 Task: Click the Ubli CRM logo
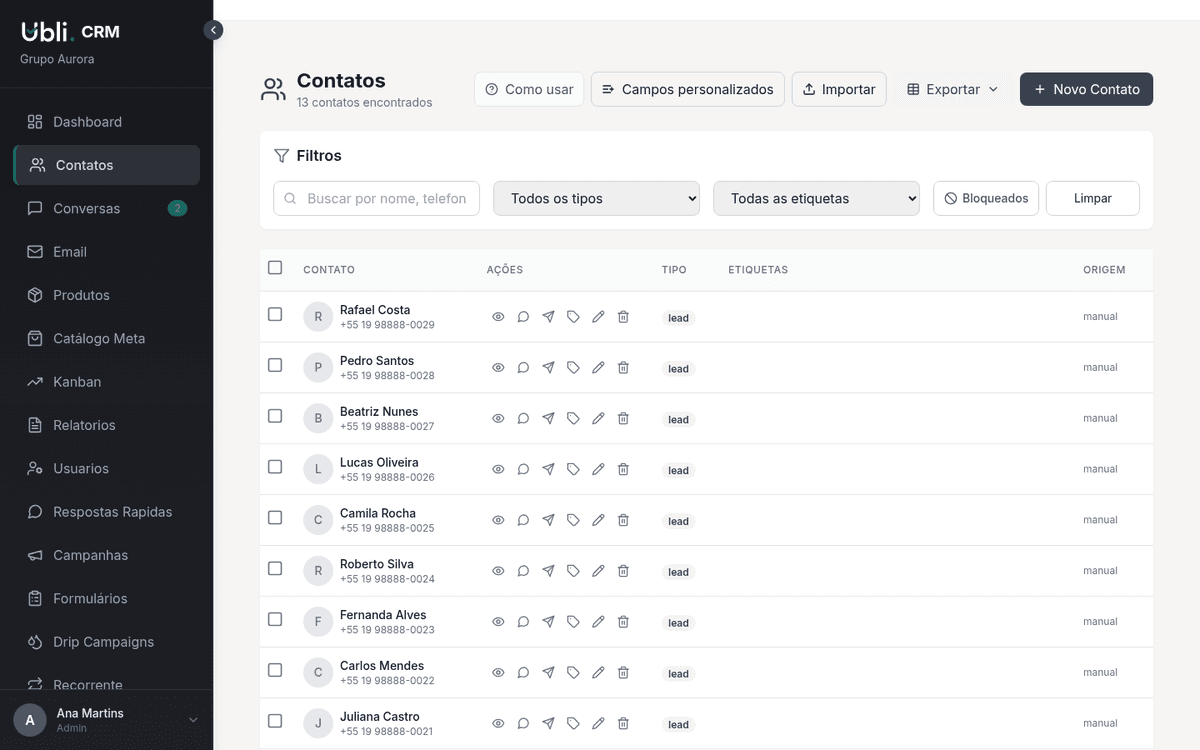[x=70, y=32]
